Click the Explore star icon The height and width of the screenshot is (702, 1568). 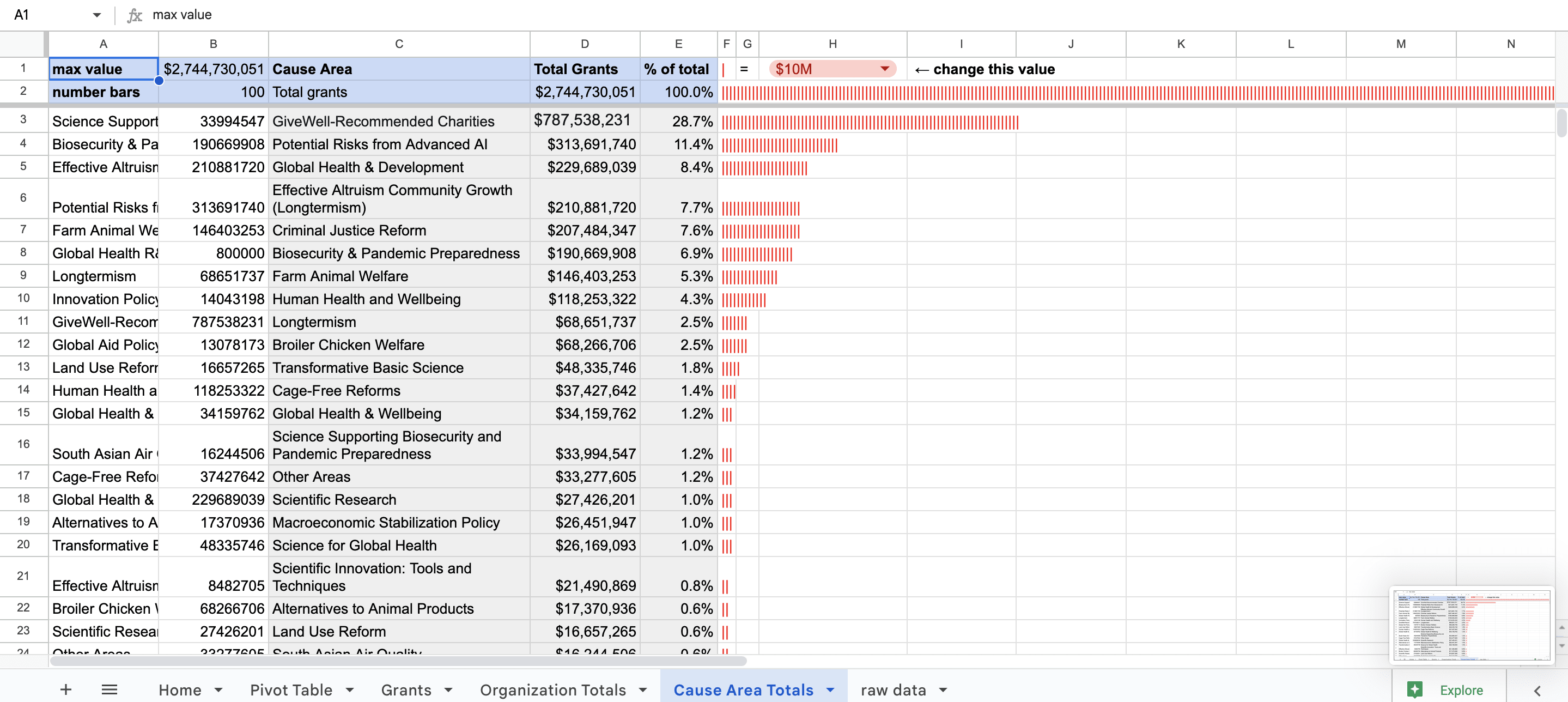coord(1414,689)
